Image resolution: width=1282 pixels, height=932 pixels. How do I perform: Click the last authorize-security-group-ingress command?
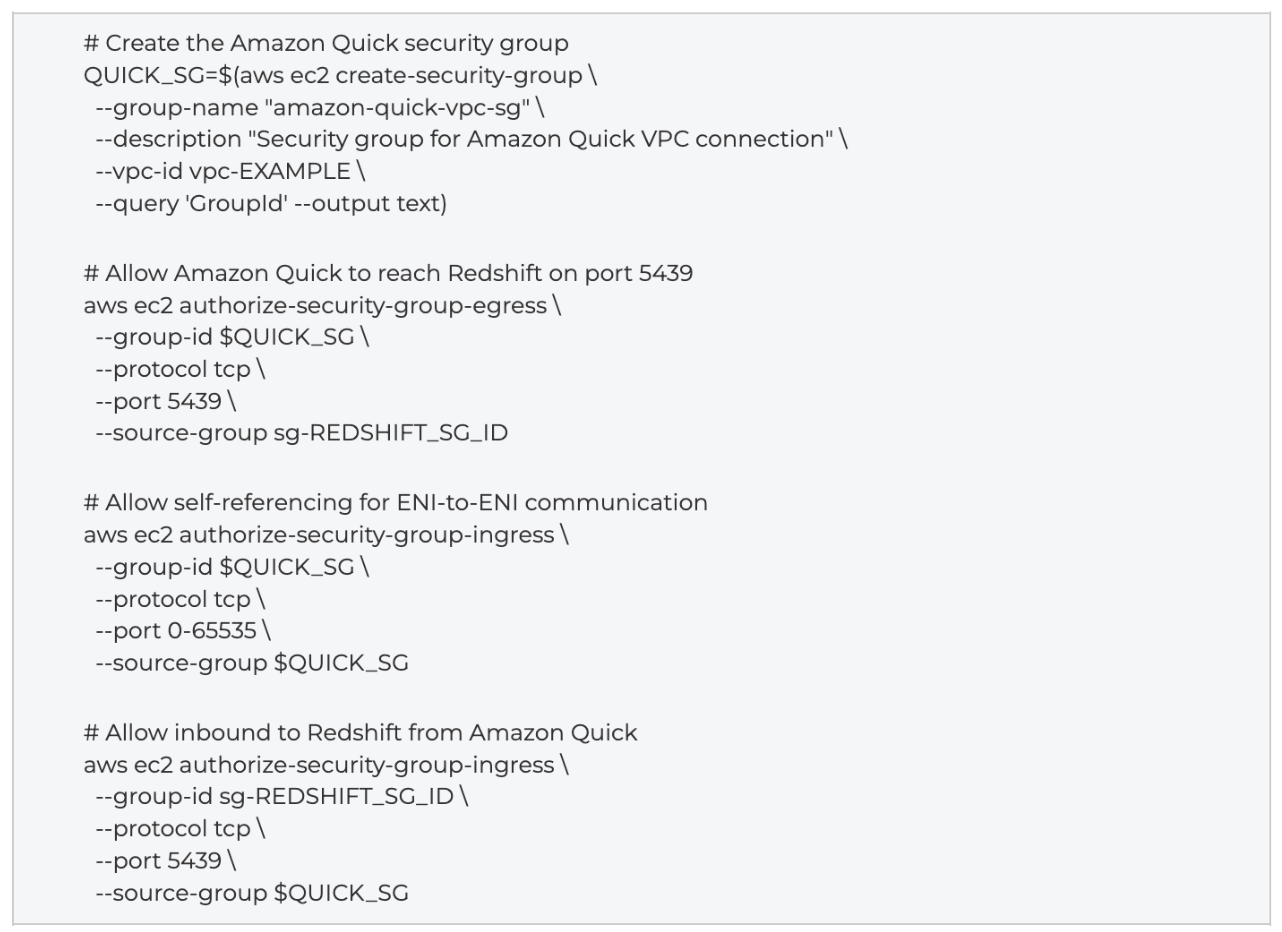click(x=326, y=765)
